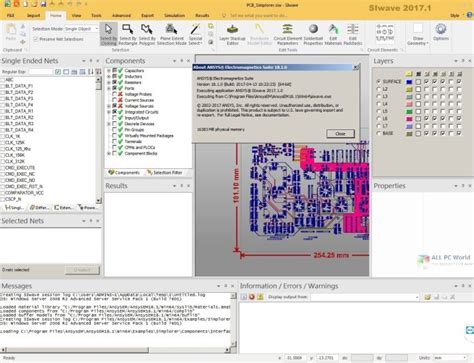Click the first filter icon in Information panel
The height and width of the screenshot is (363, 474).
244,297
